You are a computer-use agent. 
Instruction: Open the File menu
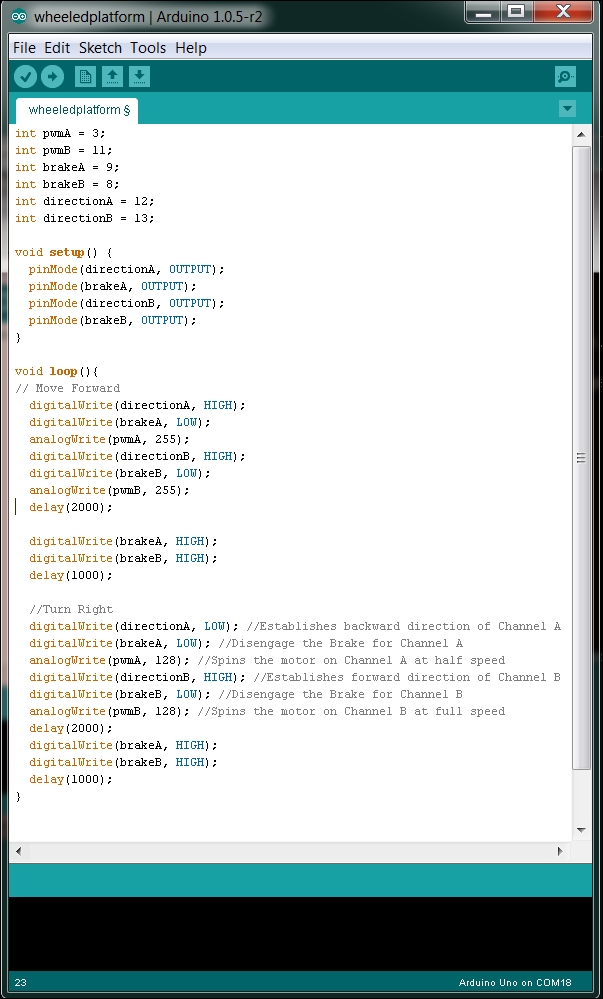tap(24, 48)
